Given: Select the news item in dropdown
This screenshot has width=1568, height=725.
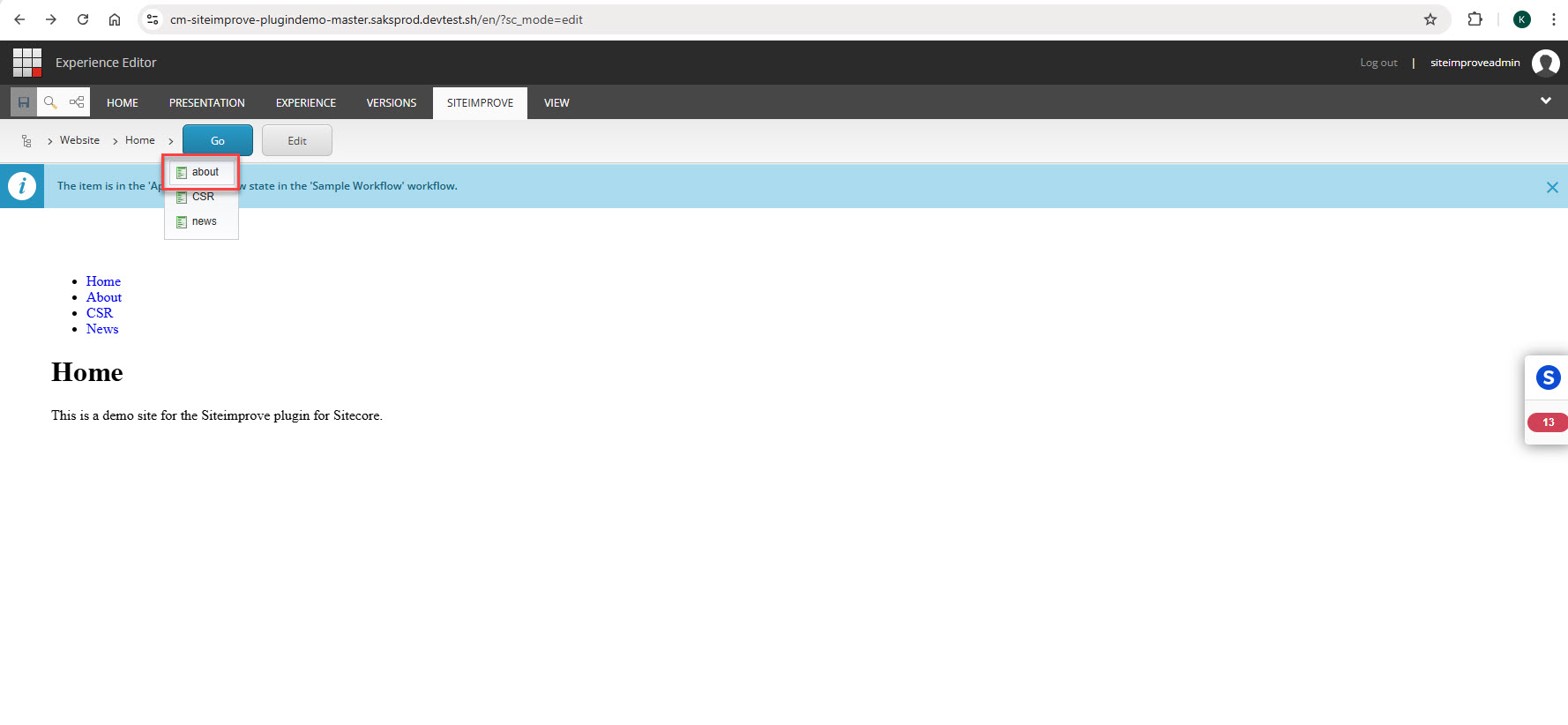Looking at the screenshot, I should (x=201, y=221).
